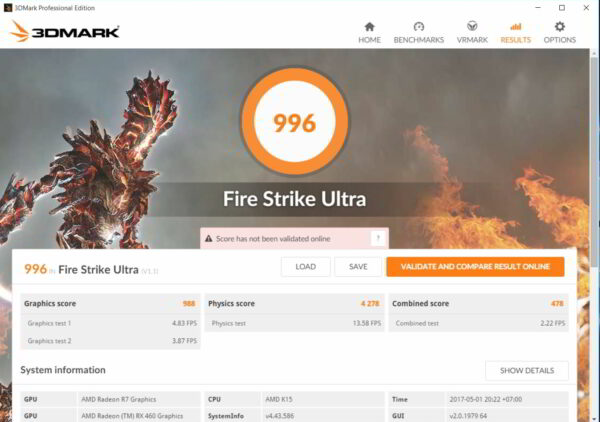Click the Physics score value 4 278
This screenshot has width=600, height=422.
coord(370,304)
